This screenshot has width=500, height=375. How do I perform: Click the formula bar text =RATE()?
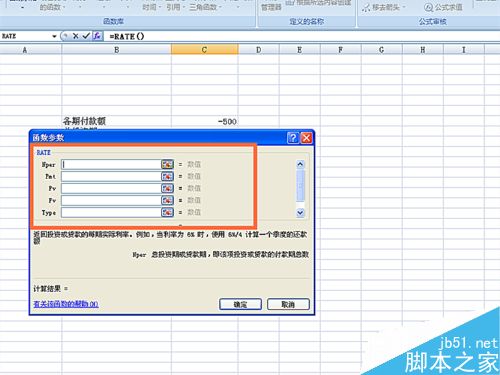[x=127, y=36]
